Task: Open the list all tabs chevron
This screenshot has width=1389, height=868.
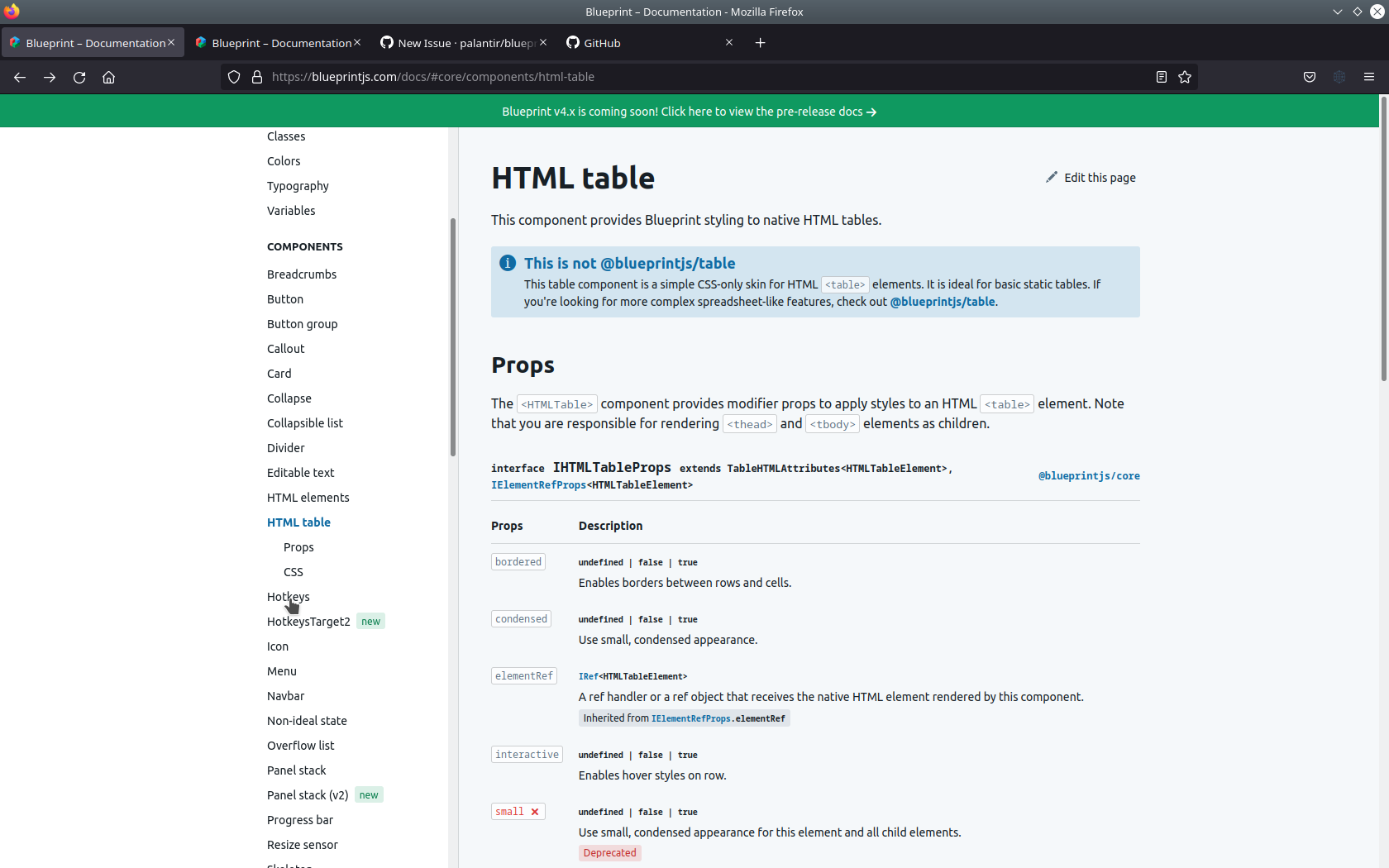Action: (x=1336, y=12)
